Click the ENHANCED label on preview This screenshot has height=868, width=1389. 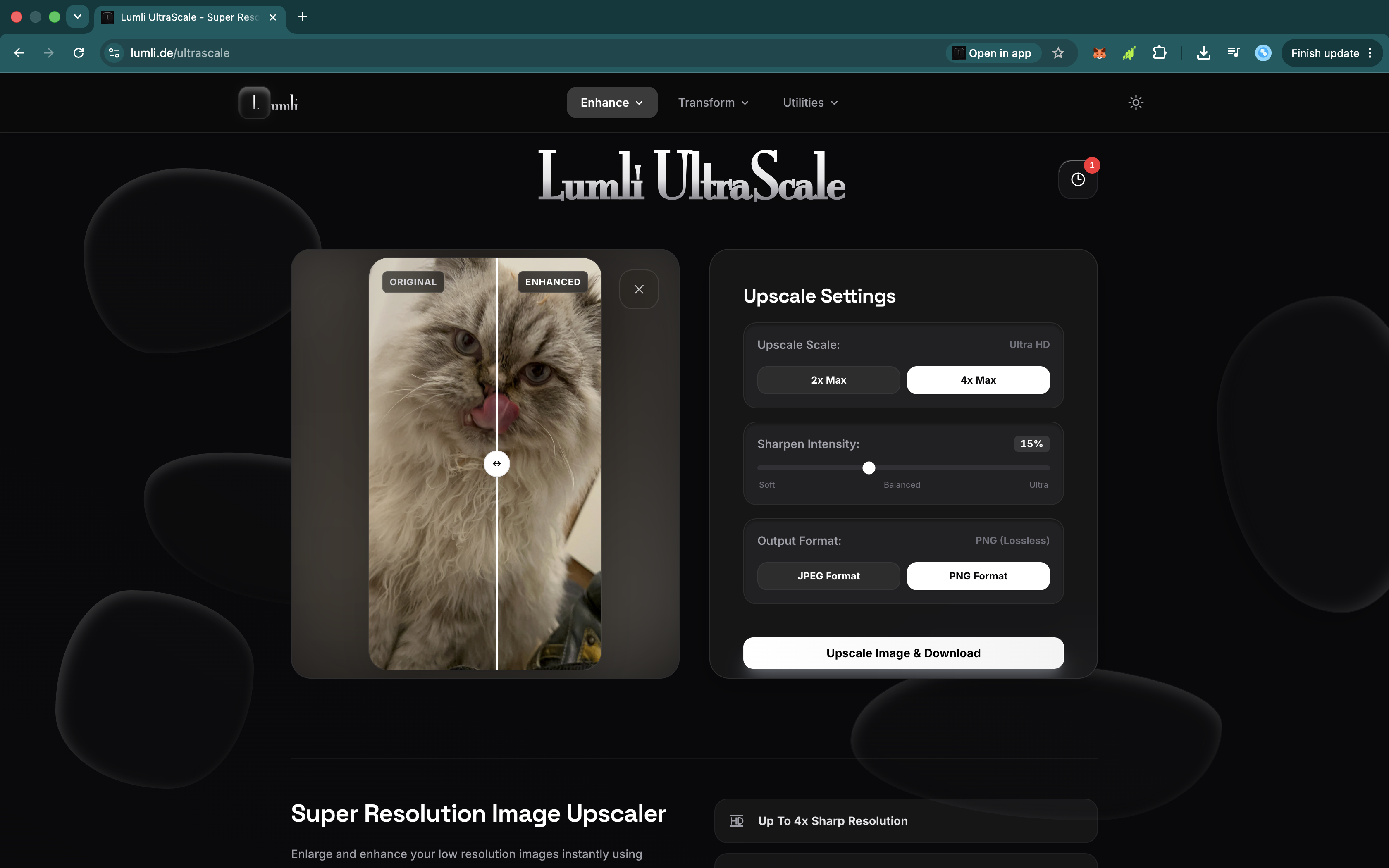553,282
